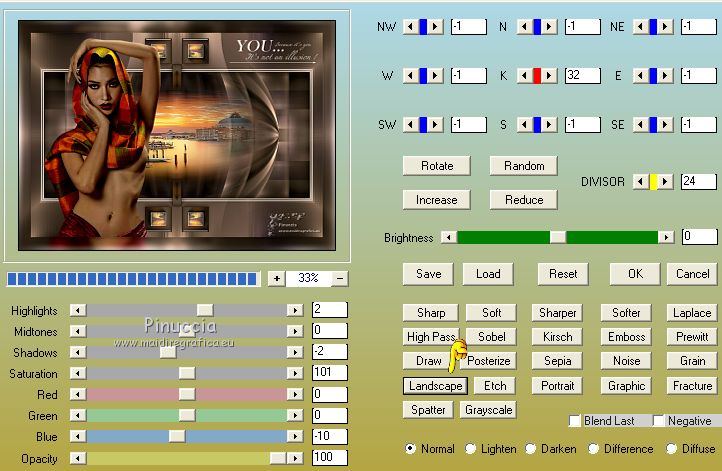Click the S right arrow

(x=549, y=124)
